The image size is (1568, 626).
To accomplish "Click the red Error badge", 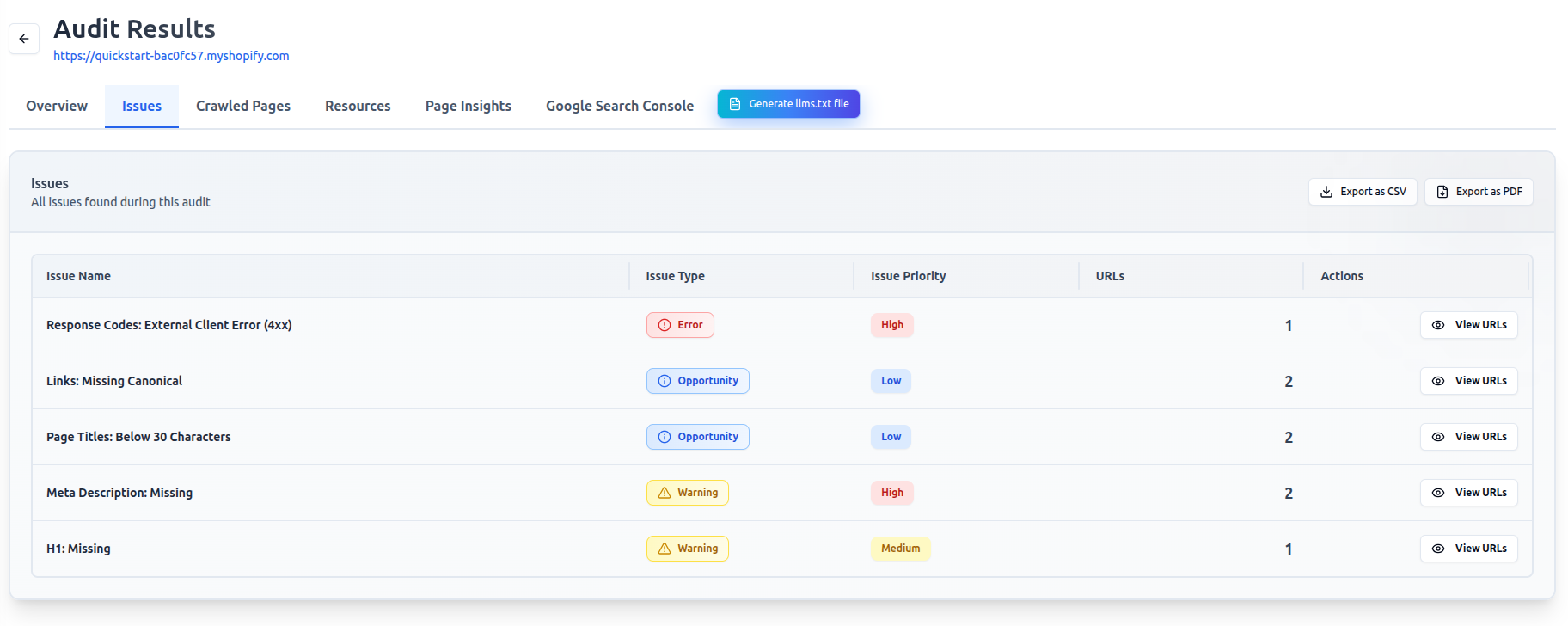I will point(680,325).
